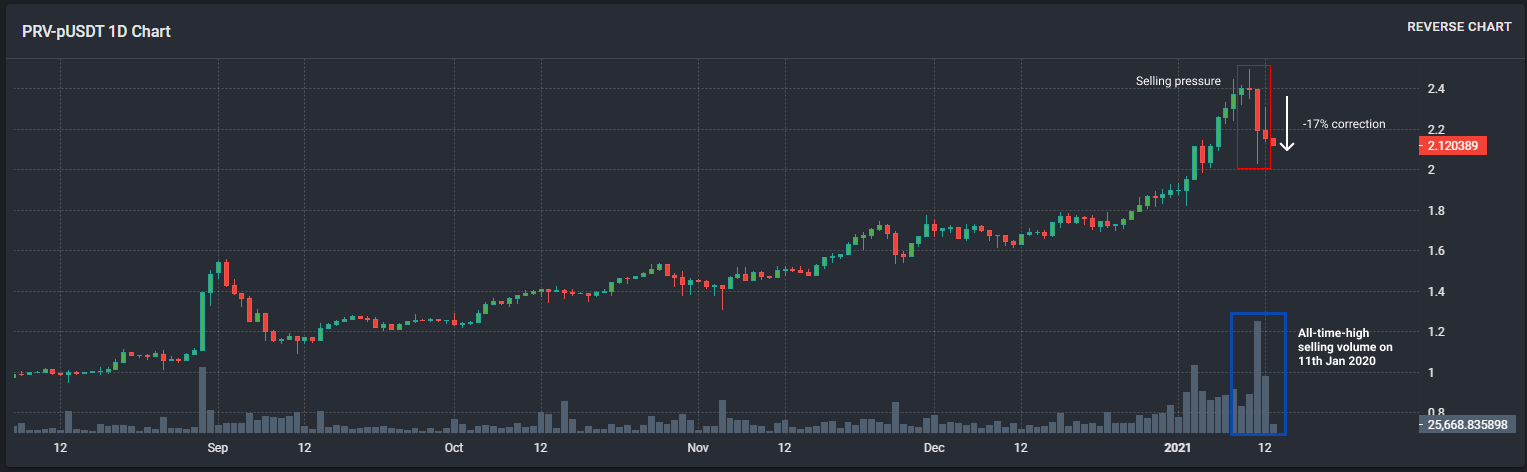
Task: Click the red current price label 2.120389
Action: click(1452, 146)
